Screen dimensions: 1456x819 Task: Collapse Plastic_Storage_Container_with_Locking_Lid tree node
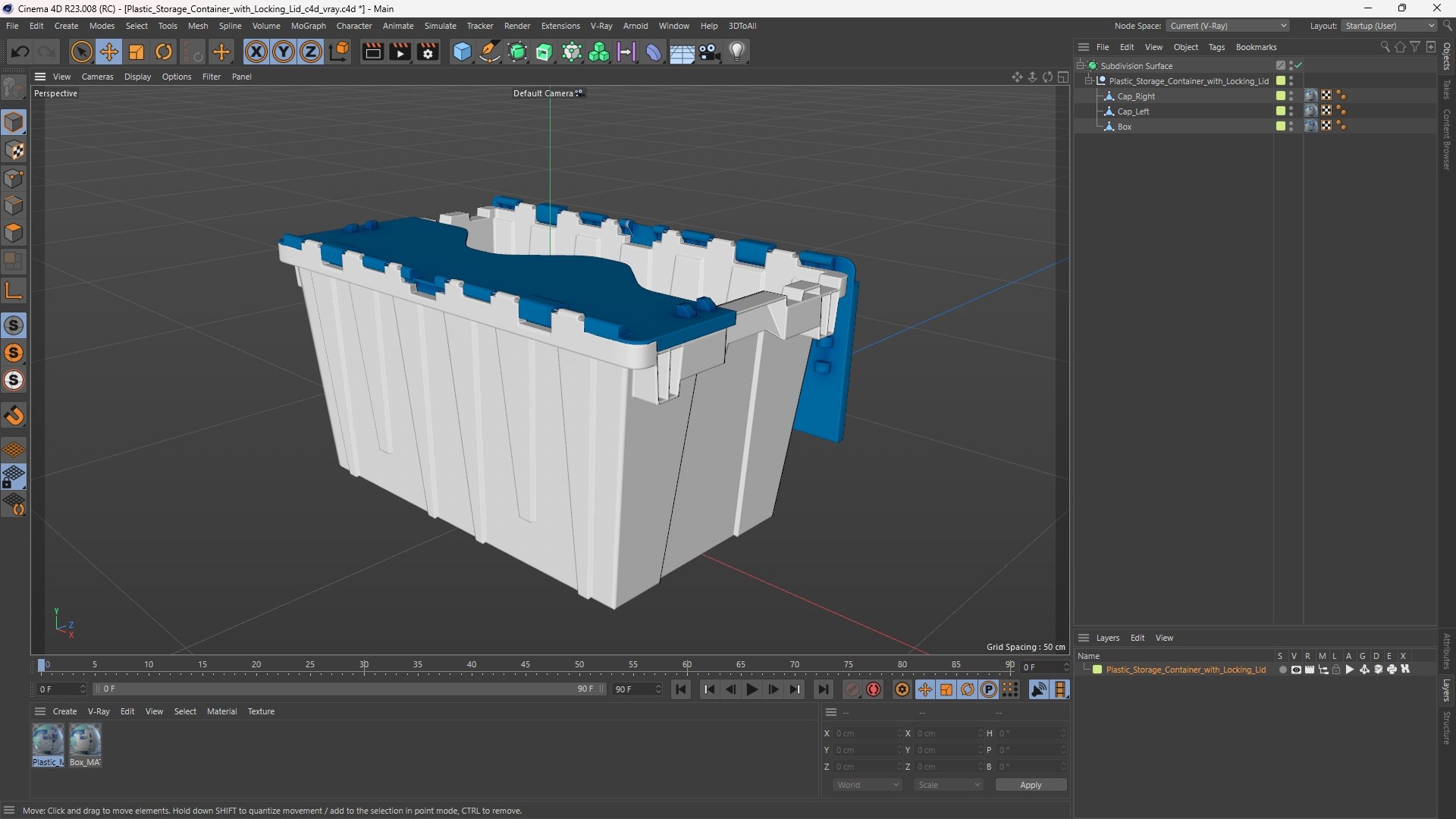1089,80
